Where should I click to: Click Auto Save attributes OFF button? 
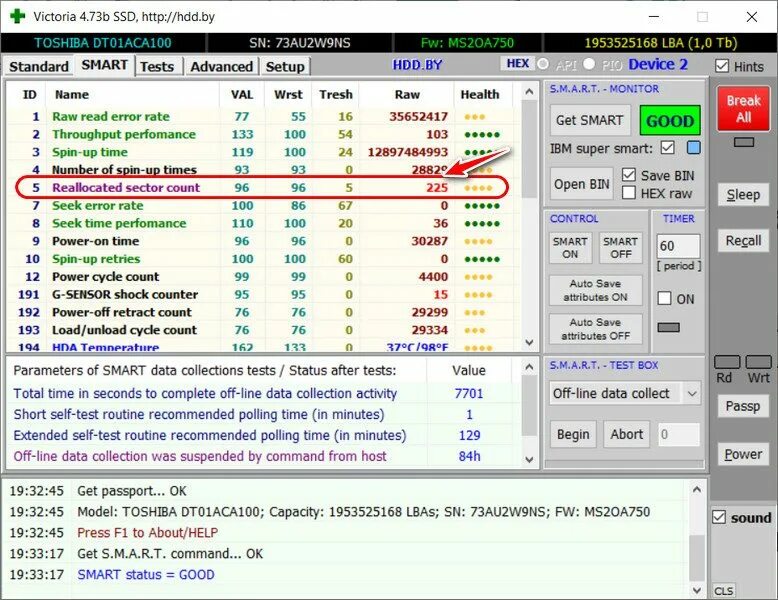coord(595,329)
